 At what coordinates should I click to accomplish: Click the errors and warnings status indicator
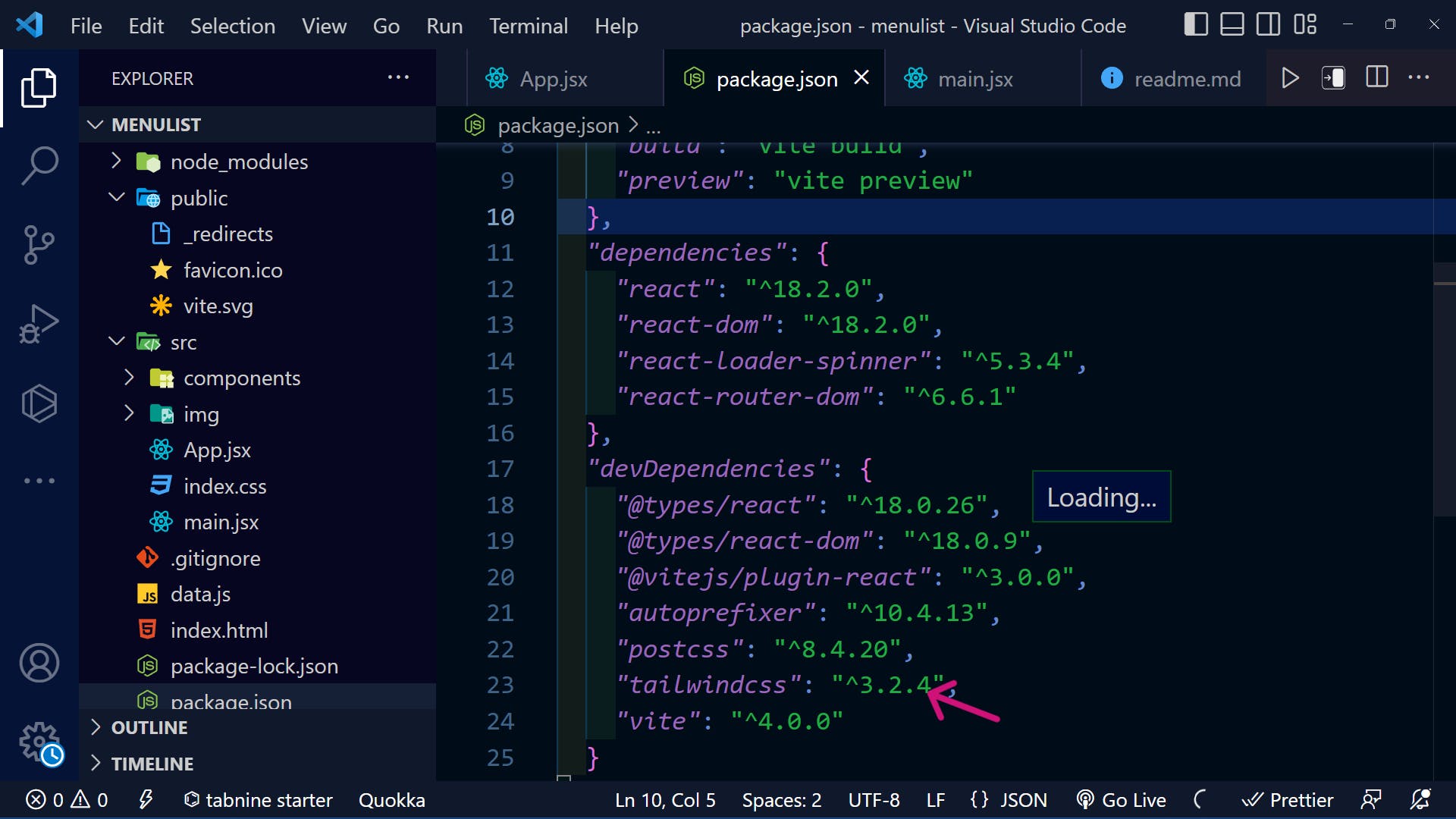point(64,799)
